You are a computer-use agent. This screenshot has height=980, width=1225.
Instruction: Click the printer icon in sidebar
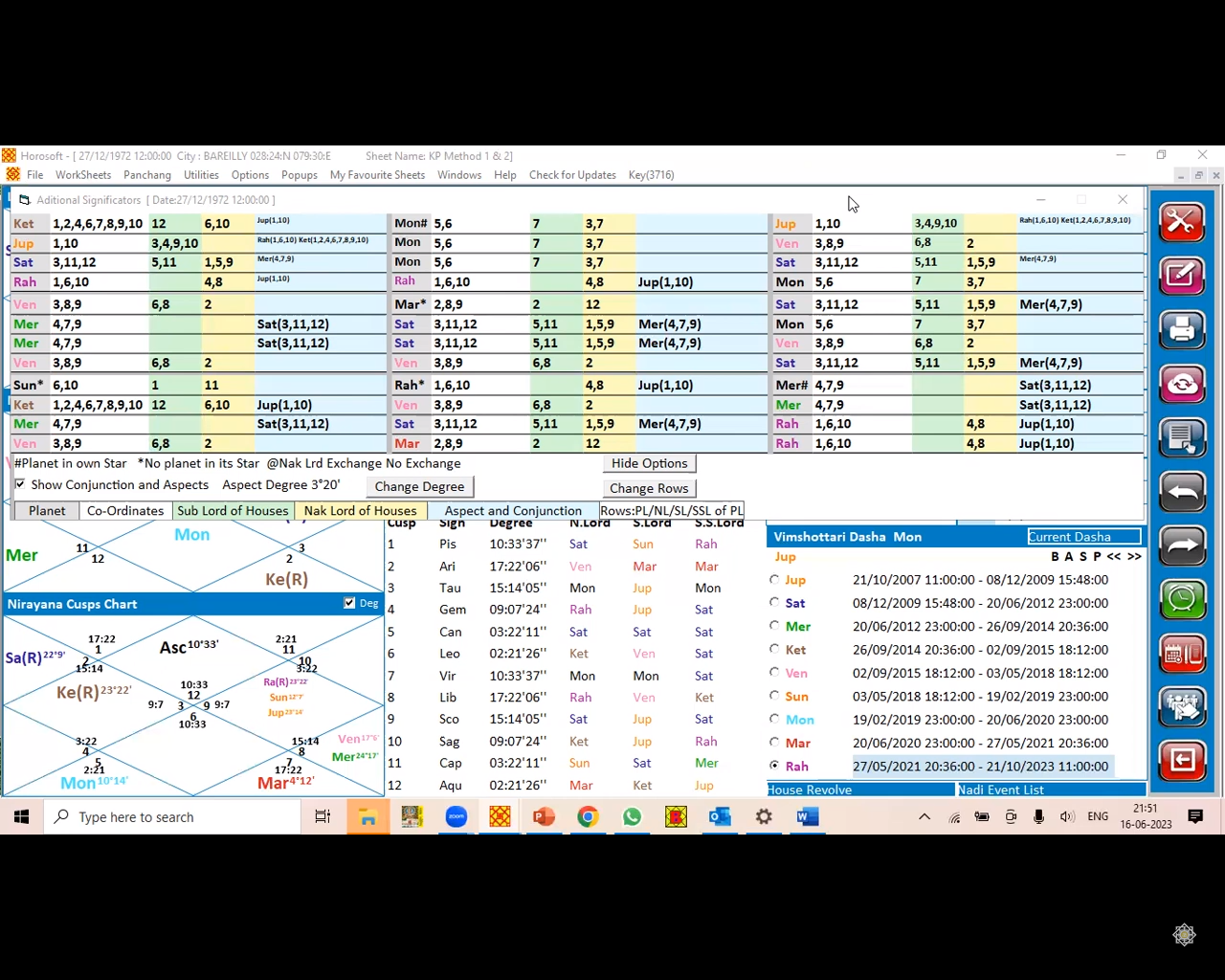pos(1182,330)
